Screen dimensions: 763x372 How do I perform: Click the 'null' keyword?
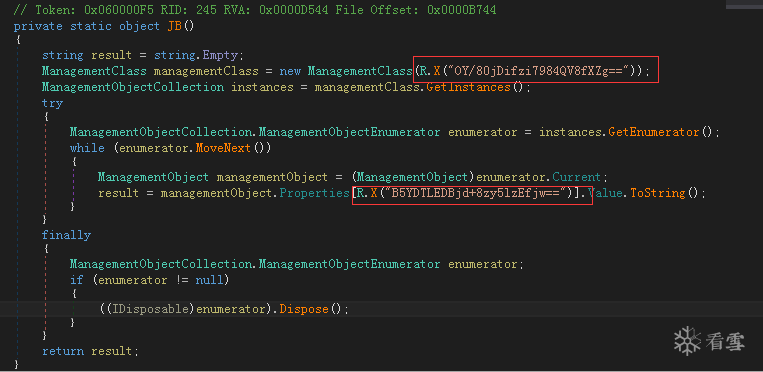click(210, 280)
